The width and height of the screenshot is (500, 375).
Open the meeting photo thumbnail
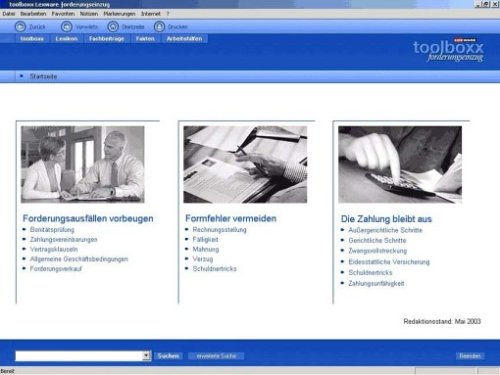click(83, 164)
